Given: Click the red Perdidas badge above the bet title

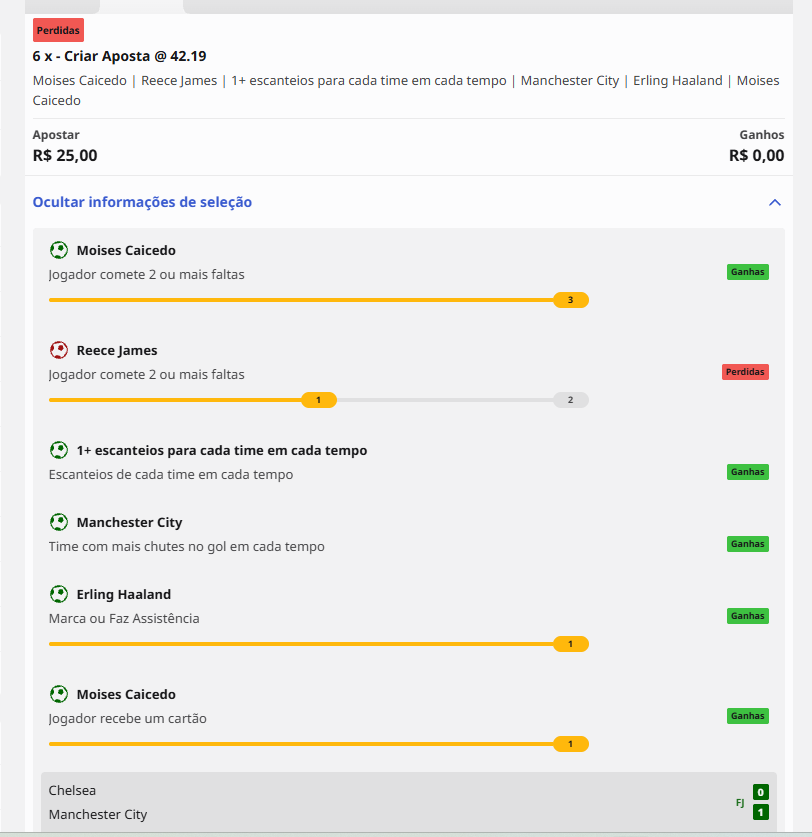Looking at the screenshot, I should pyautogui.click(x=58, y=30).
